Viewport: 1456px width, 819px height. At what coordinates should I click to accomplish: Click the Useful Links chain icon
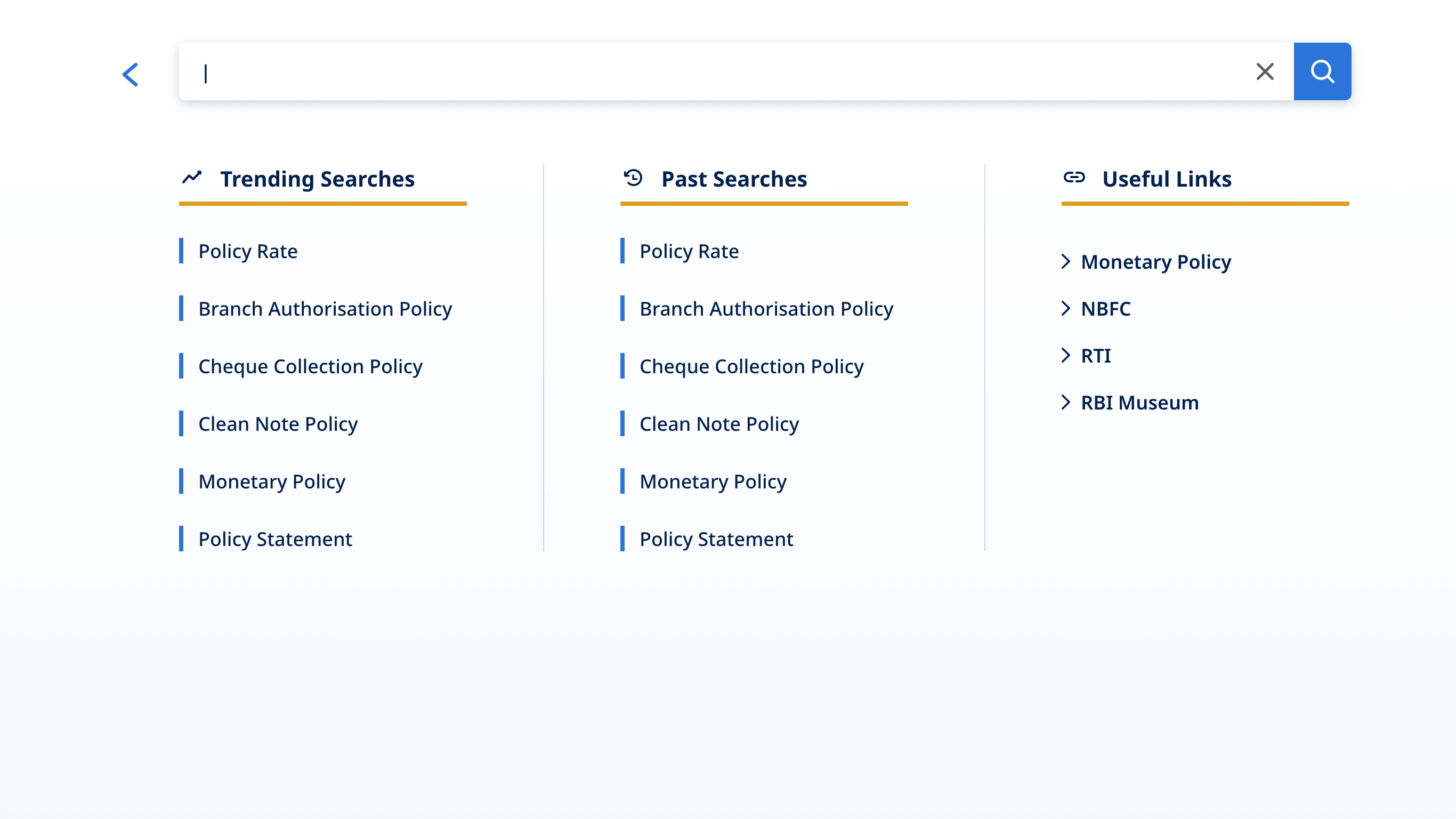(1073, 178)
